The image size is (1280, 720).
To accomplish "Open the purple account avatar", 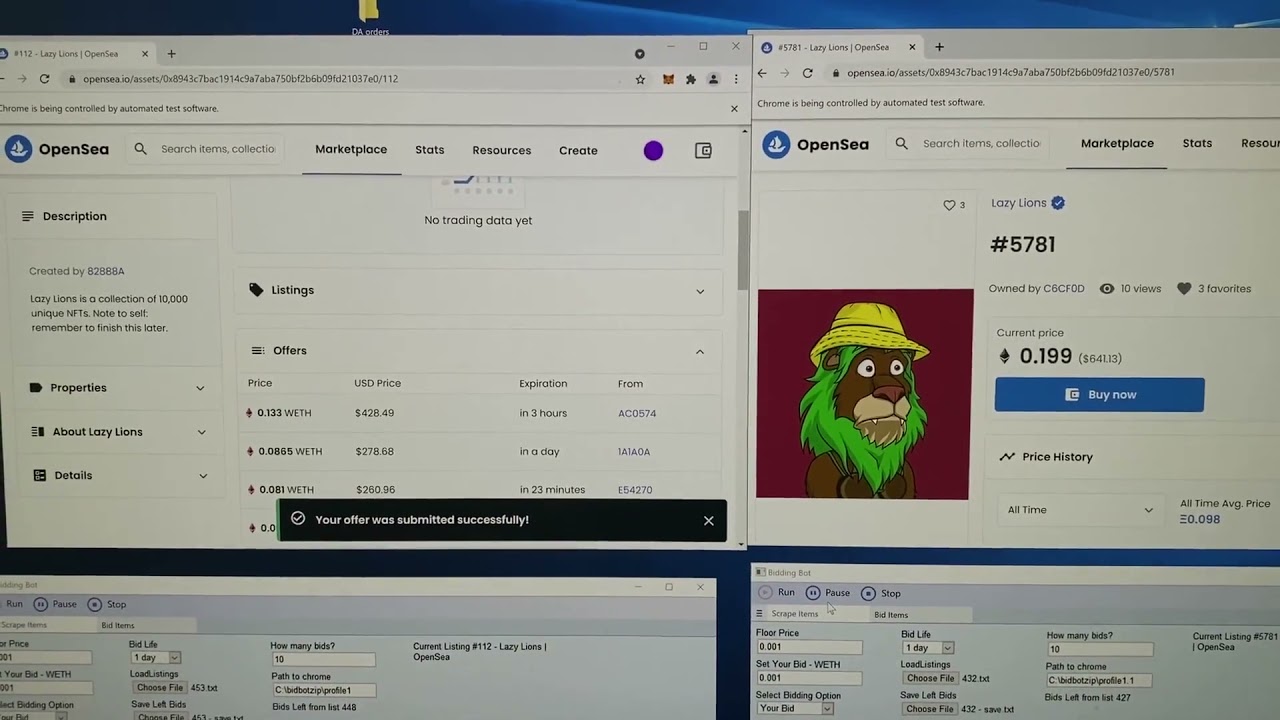I will 653,150.
